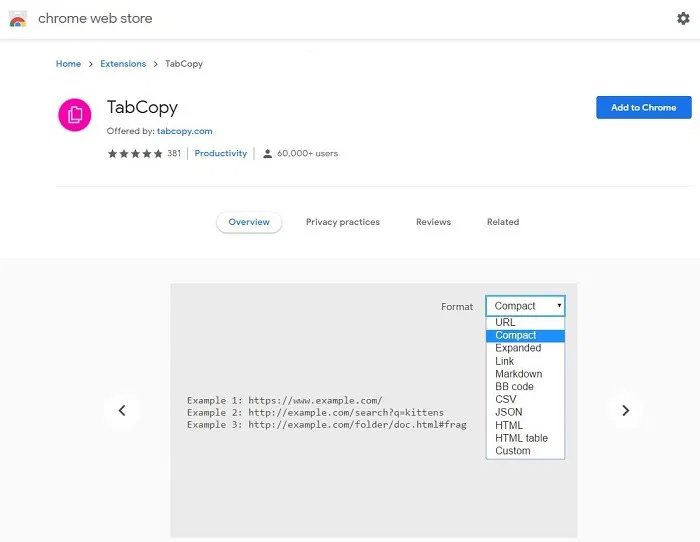The image size is (700, 542).
Task: Click the Example 1 URL line
Action: coord(284,400)
